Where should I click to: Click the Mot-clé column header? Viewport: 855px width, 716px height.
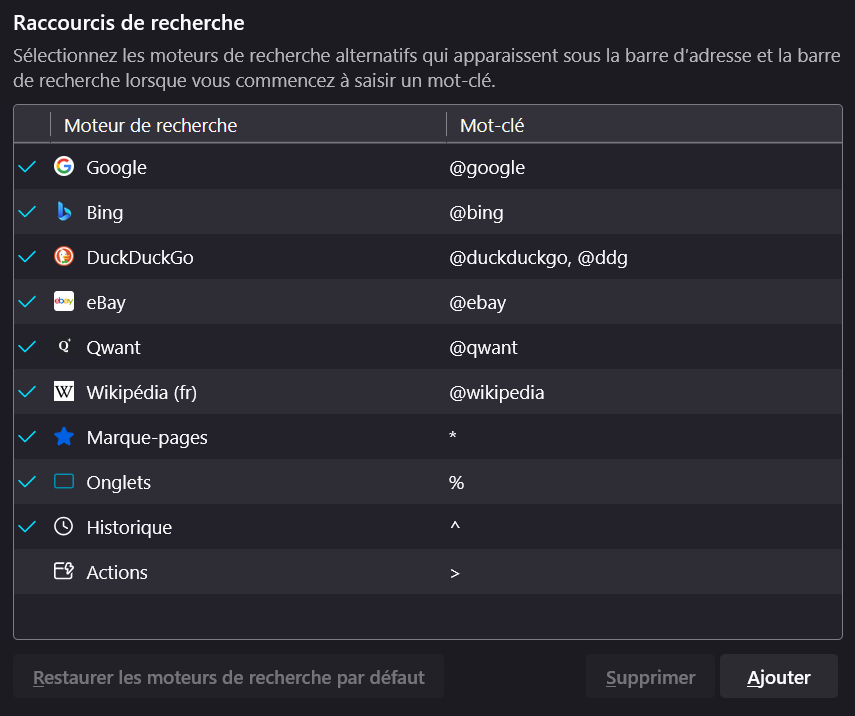492,126
